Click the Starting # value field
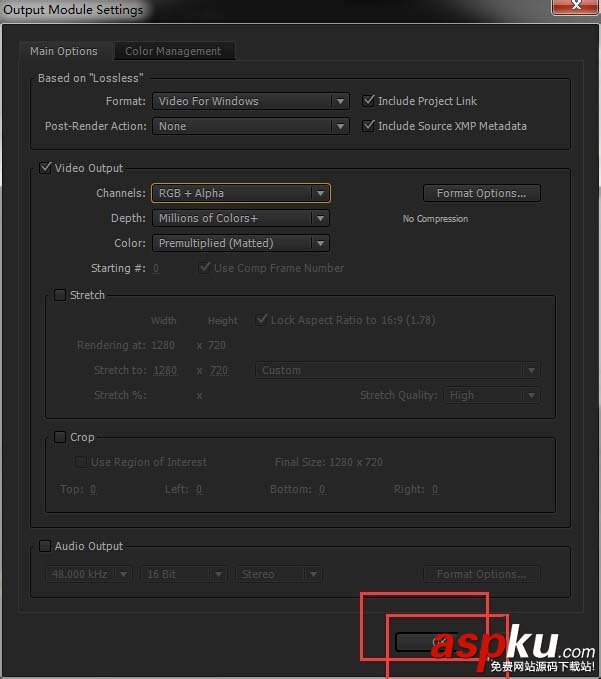This screenshot has height=679, width=601. pos(156,268)
